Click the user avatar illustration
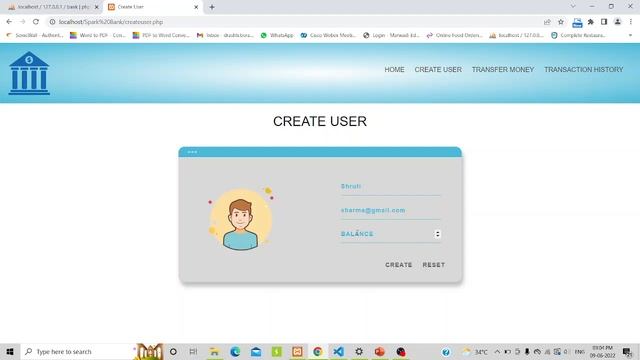Screen dimensions: 640x360 241,219
